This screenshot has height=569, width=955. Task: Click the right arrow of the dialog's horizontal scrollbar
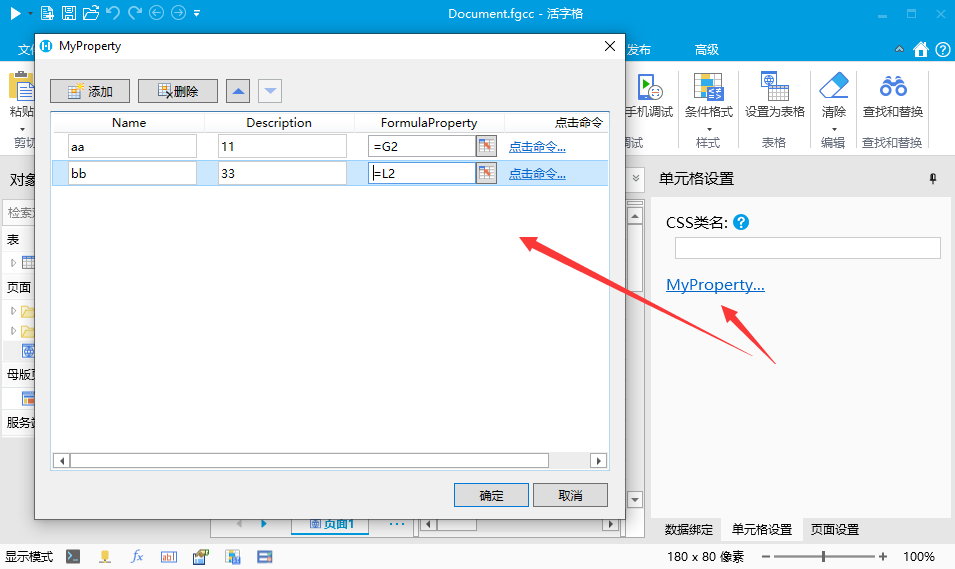pos(599,461)
